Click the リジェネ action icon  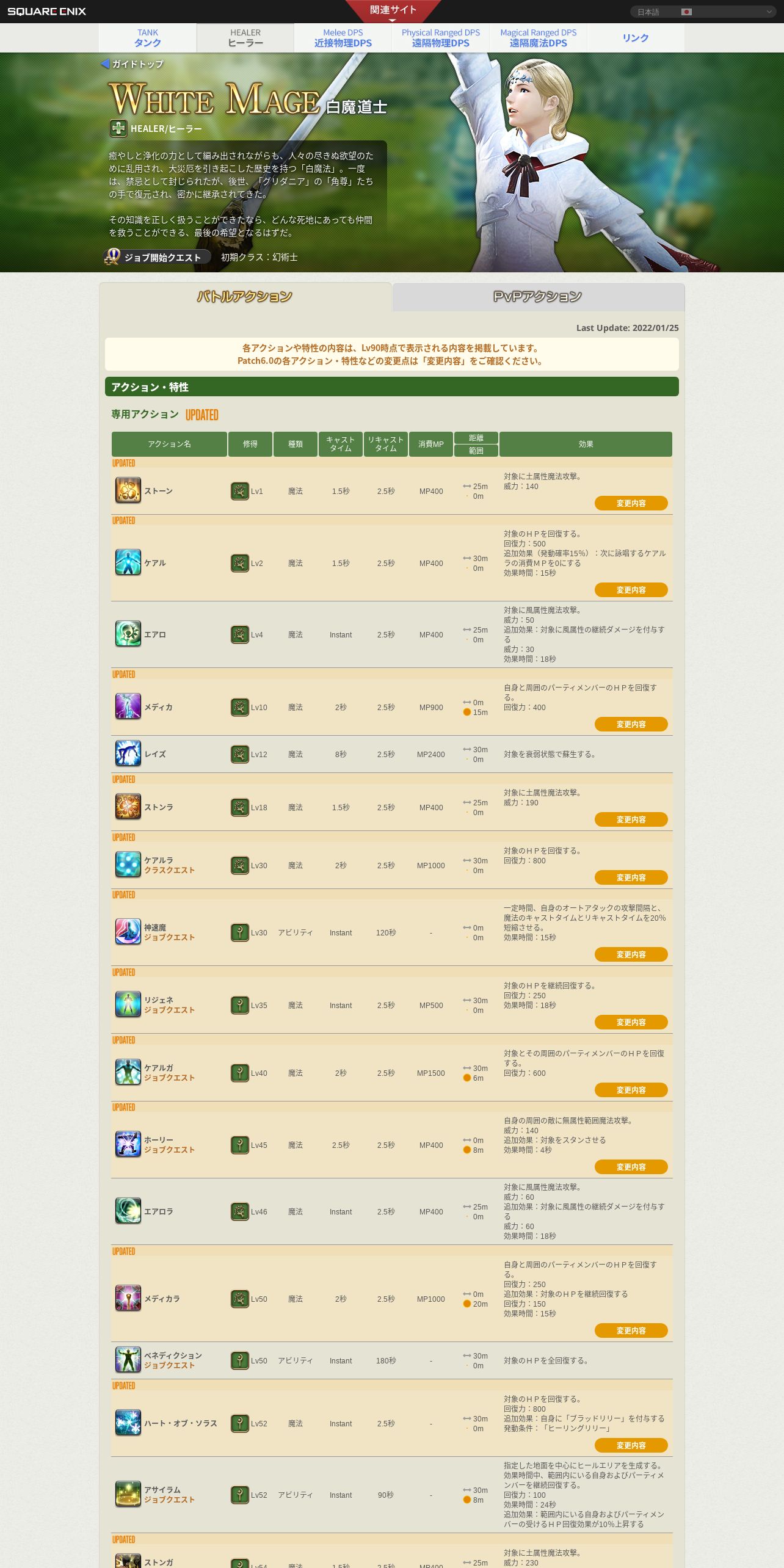[x=128, y=1005]
